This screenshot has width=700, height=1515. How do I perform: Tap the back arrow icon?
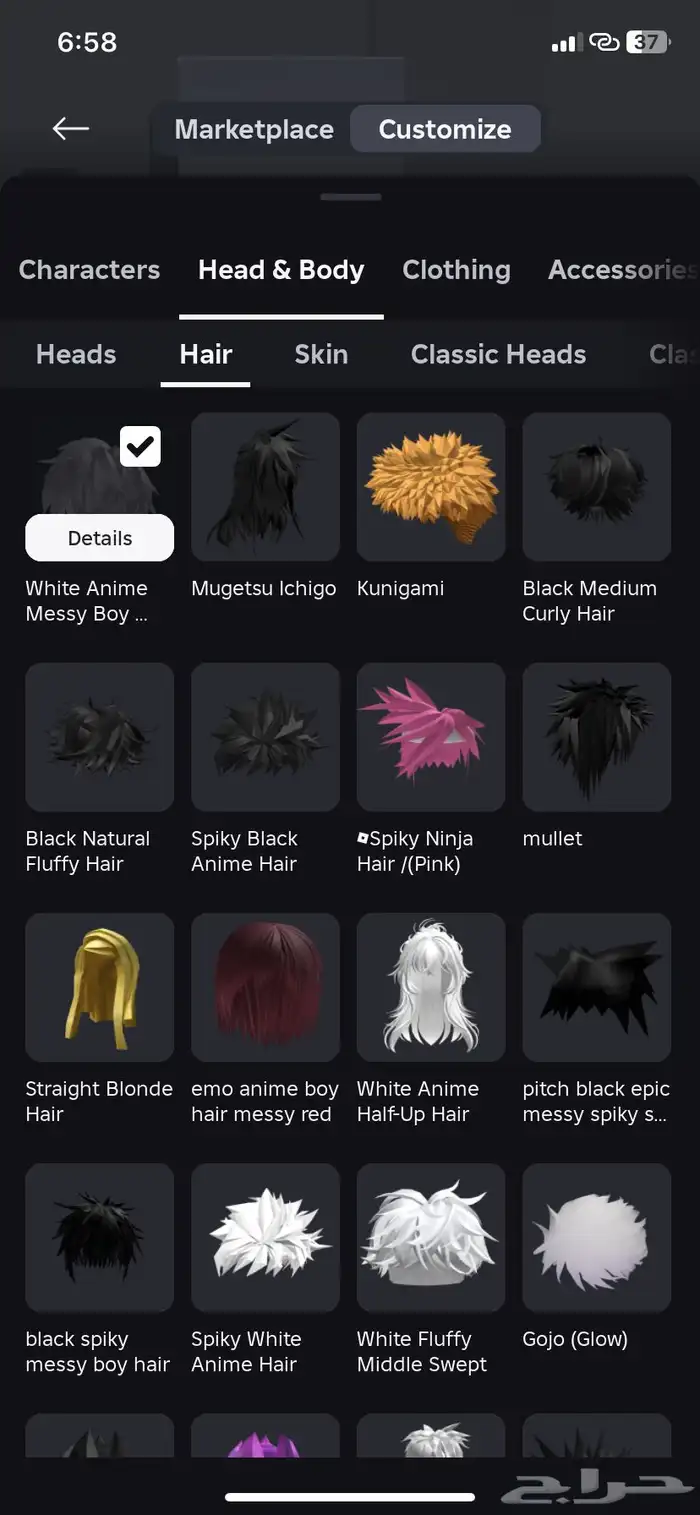point(71,128)
